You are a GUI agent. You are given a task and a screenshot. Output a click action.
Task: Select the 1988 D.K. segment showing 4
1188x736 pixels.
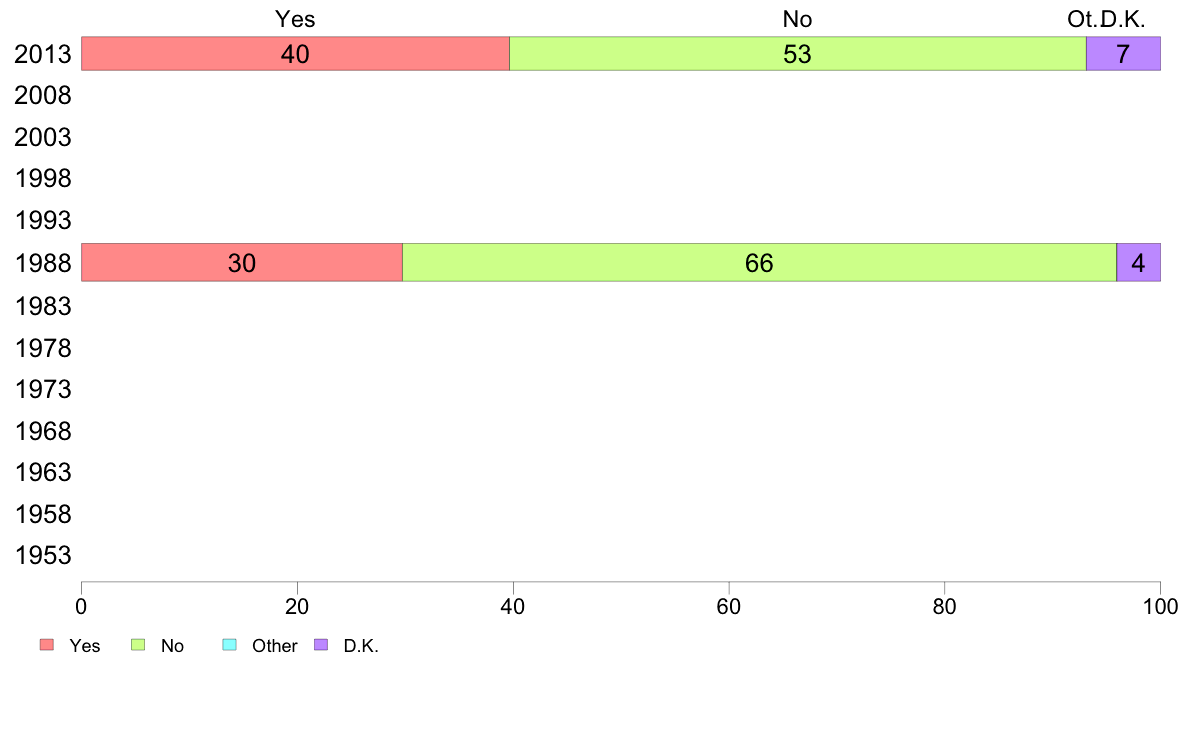coord(1139,262)
